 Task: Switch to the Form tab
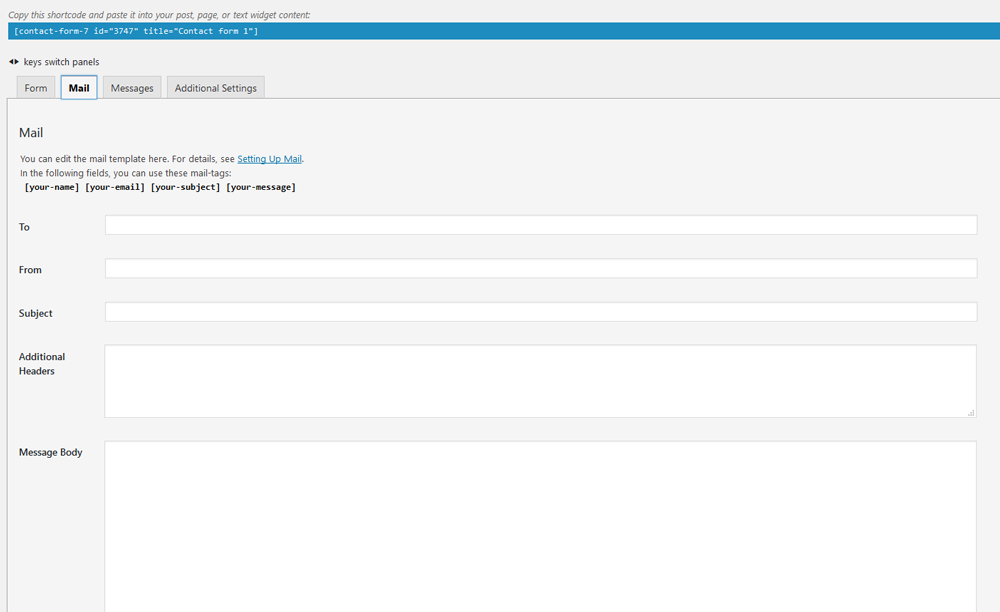(x=36, y=88)
